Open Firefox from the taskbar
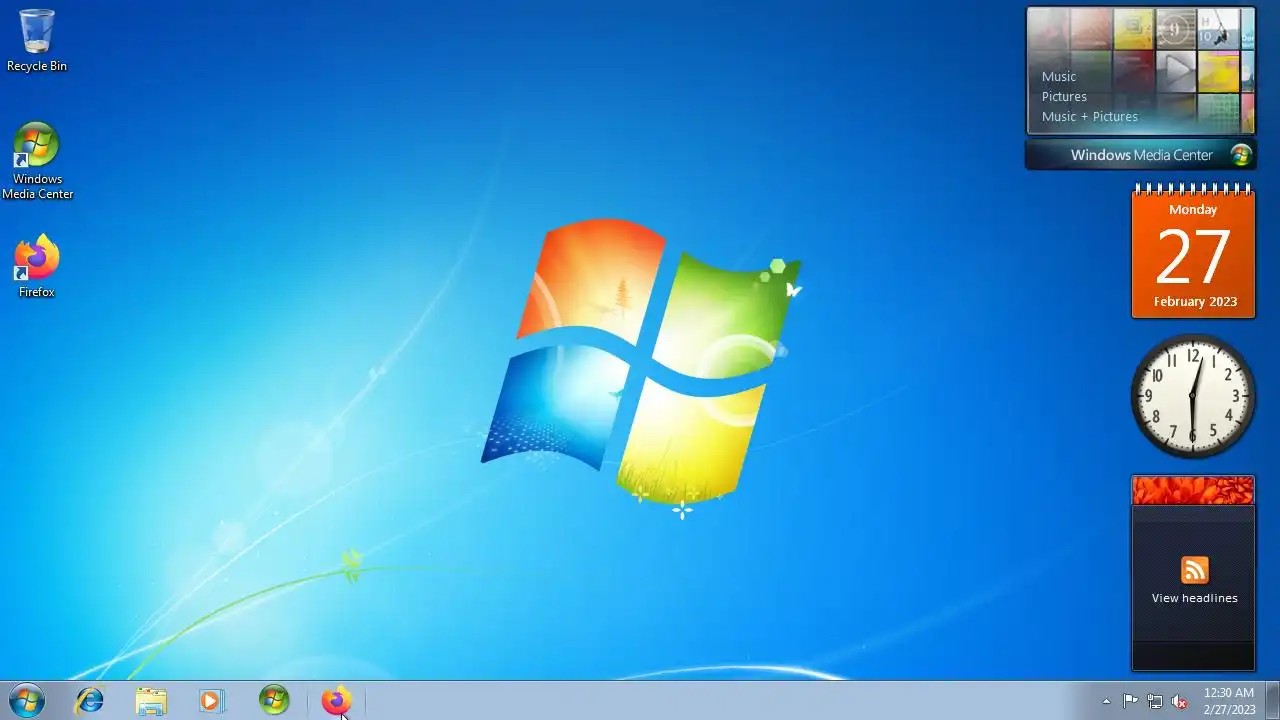The image size is (1280, 720). [x=336, y=701]
